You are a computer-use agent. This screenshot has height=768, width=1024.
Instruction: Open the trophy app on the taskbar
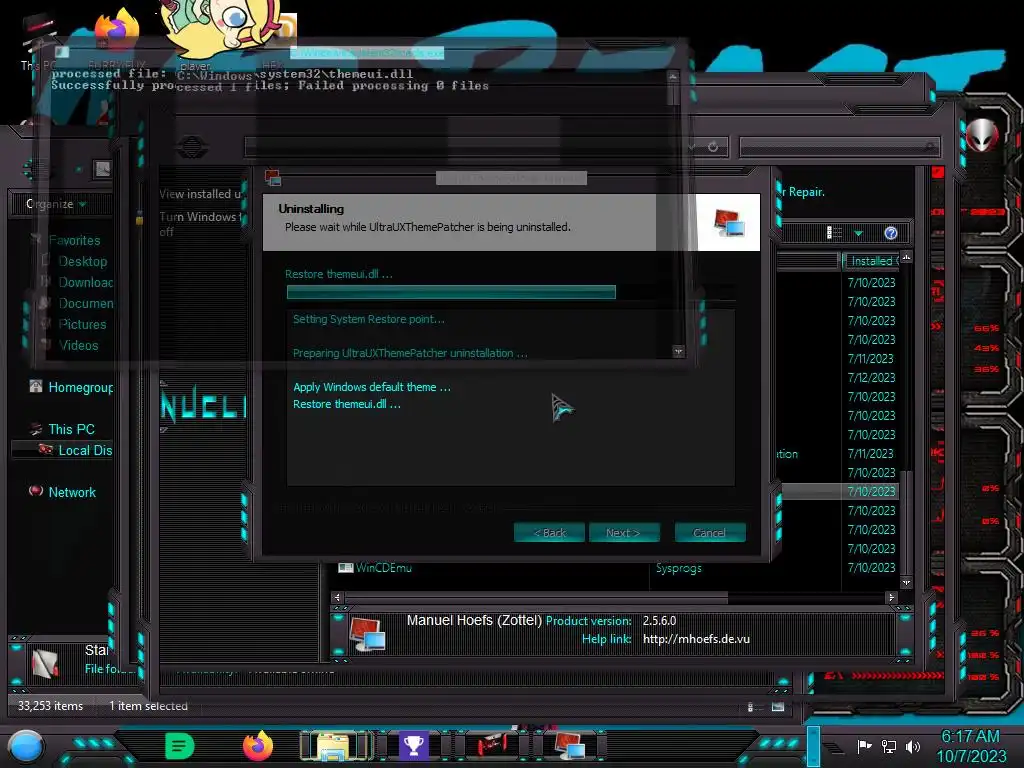click(413, 746)
